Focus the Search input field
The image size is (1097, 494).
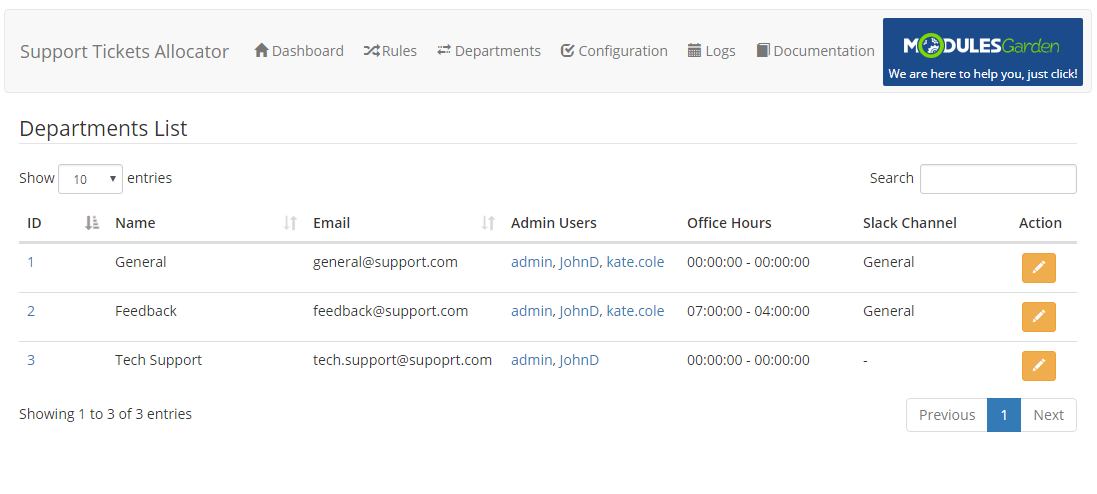click(x=998, y=178)
